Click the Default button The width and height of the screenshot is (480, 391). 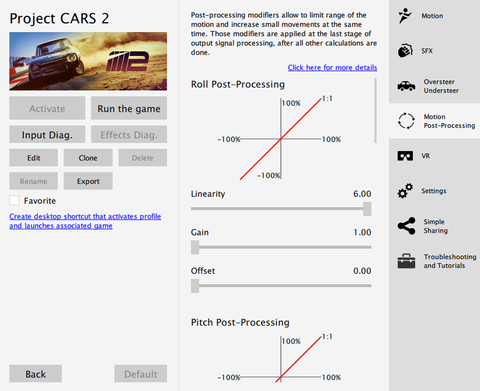tap(141, 374)
